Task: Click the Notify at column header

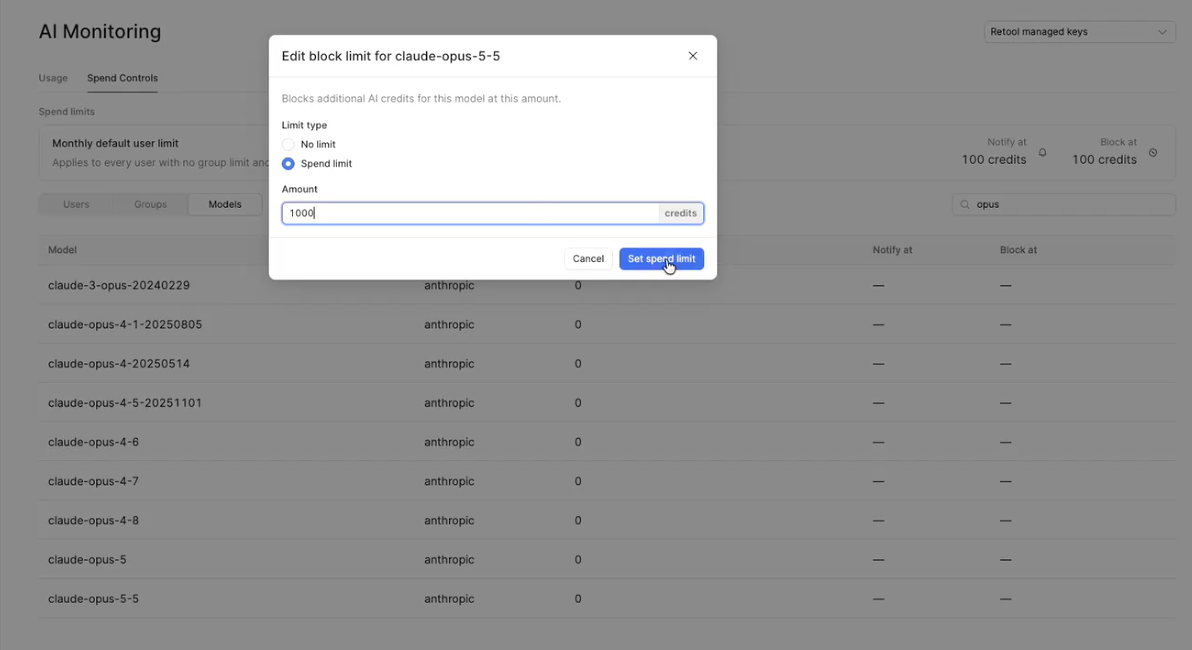Action: (892, 249)
